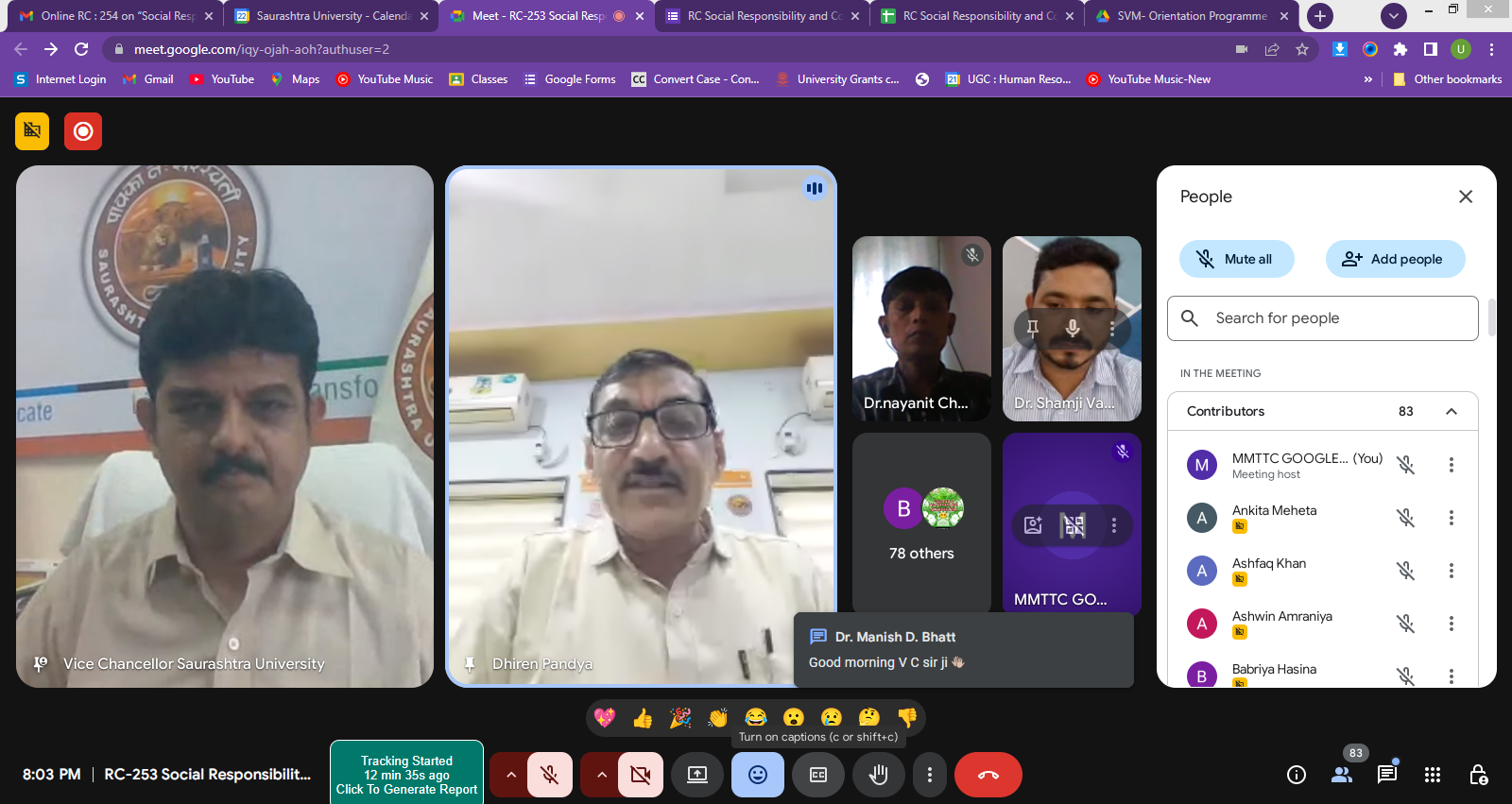
Task: Raise hand in the meeting
Action: point(878,775)
